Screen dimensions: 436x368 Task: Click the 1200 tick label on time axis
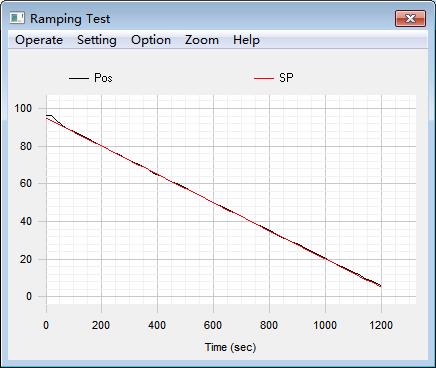[381, 325]
